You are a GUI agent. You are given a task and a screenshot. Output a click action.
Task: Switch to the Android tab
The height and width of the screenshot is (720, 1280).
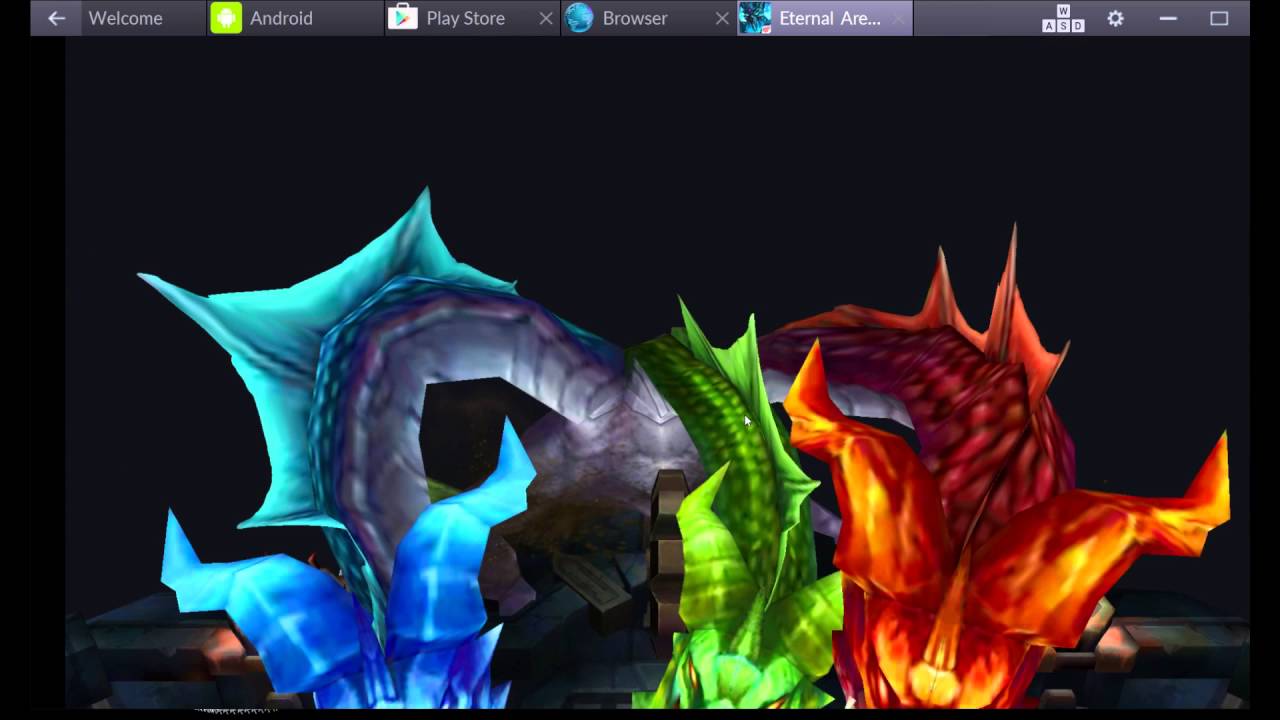(x=295, y=18)
